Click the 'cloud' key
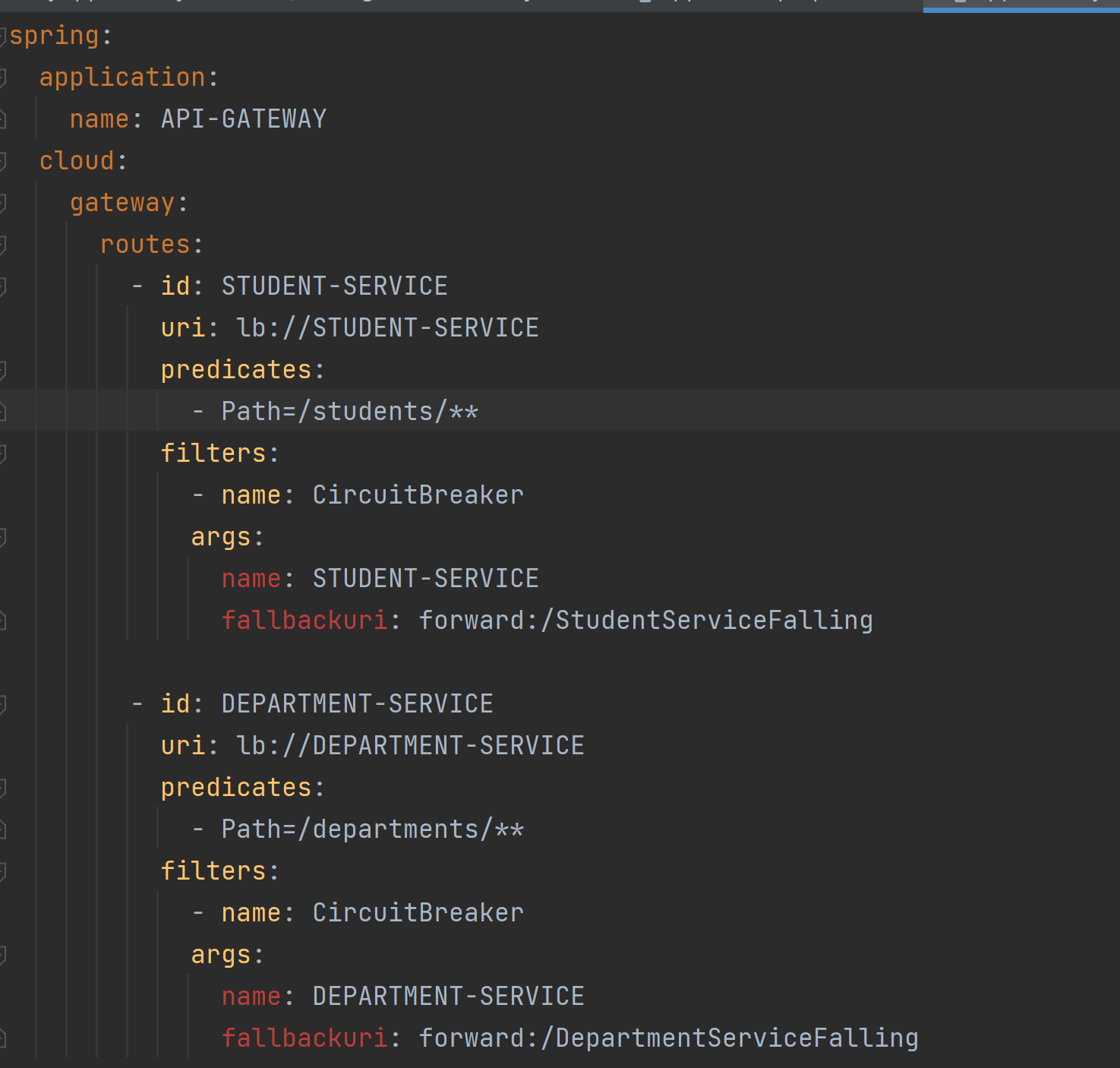Image resolution: width=1120 pixels, height=1068 pixels. [x=77, y=161]
